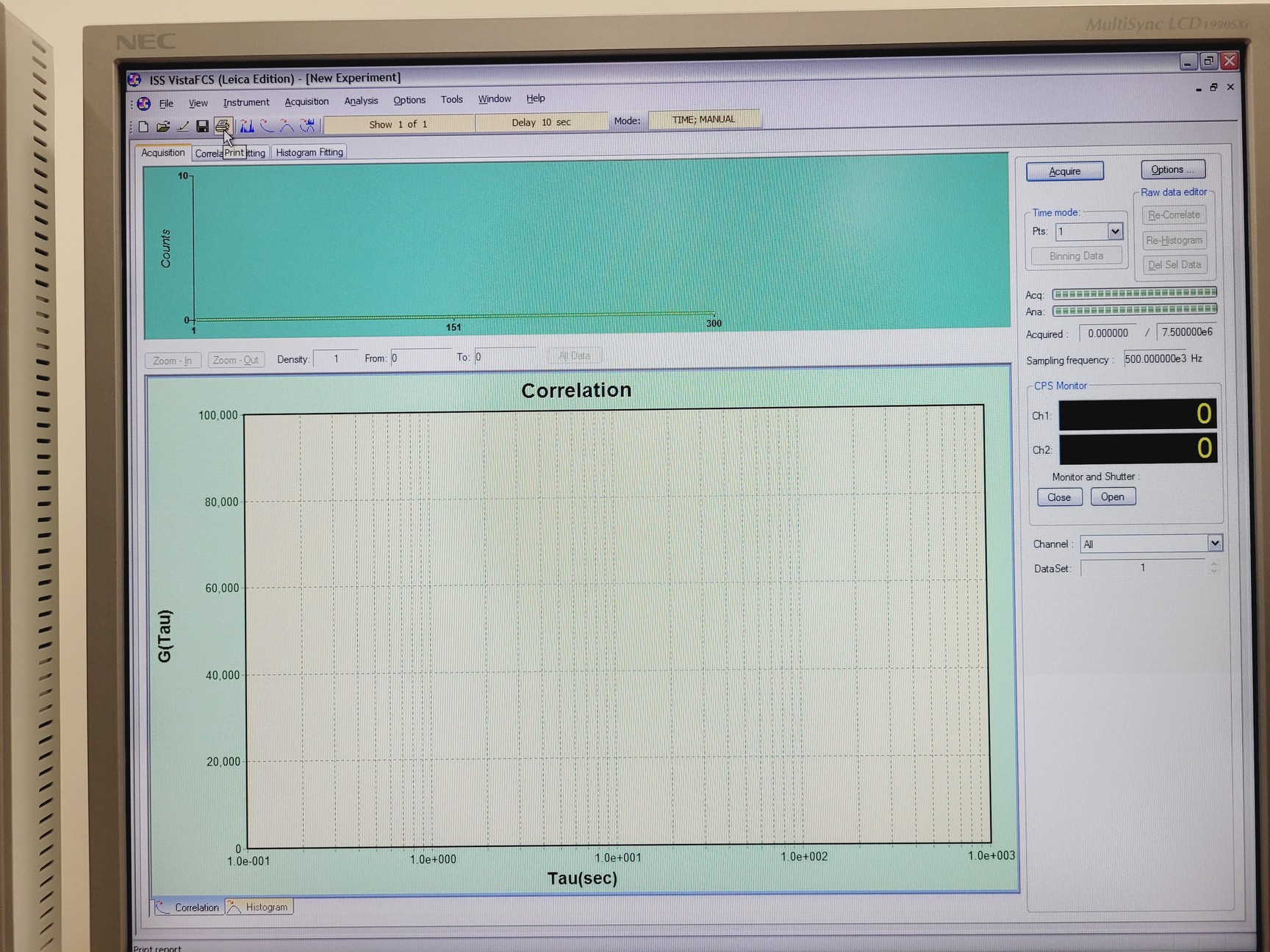1270x952 pixels.
Task: Click the Options... button
Action: (x=1172, y=170)
